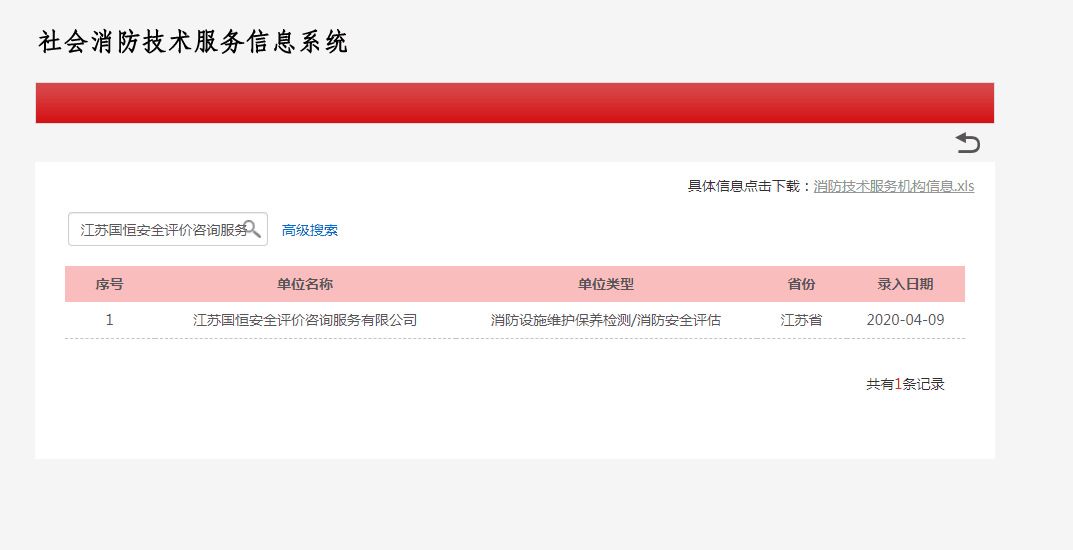Click the 消防设施维护保养检测/消防安全评估 type cell
1073x550 pixels.
(x=606, y=320)
